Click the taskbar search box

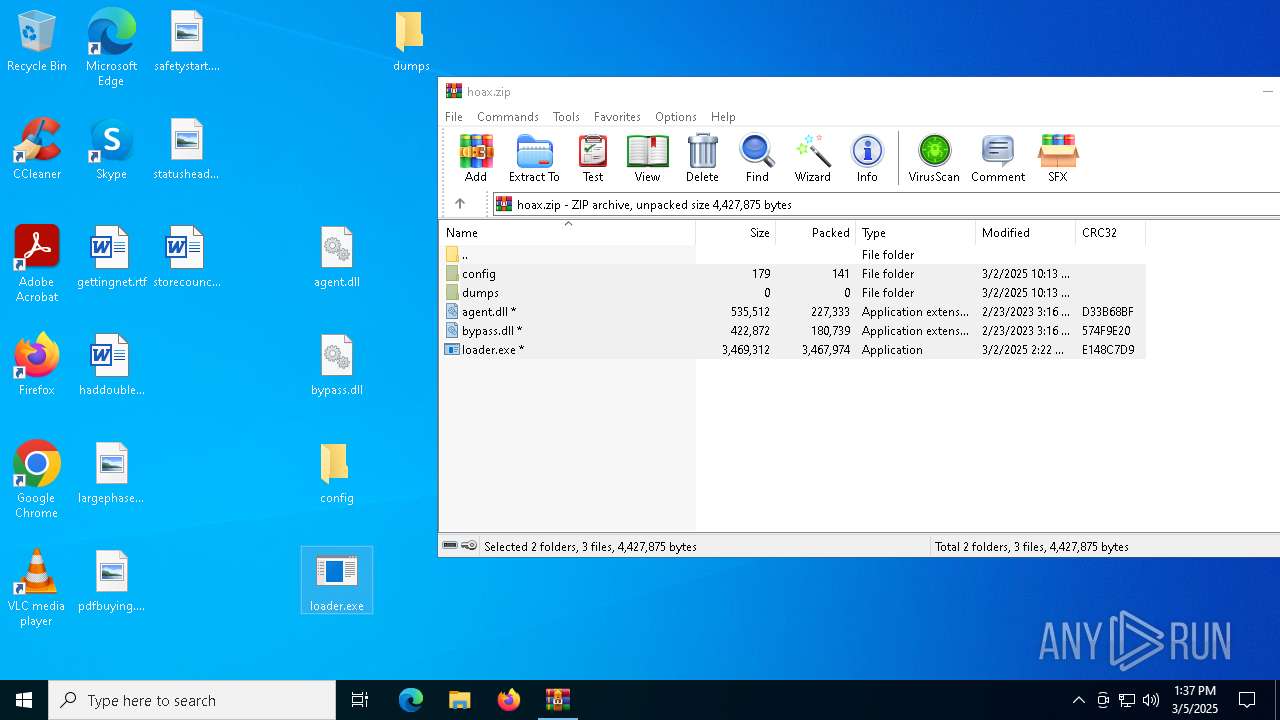coord(192,700)
